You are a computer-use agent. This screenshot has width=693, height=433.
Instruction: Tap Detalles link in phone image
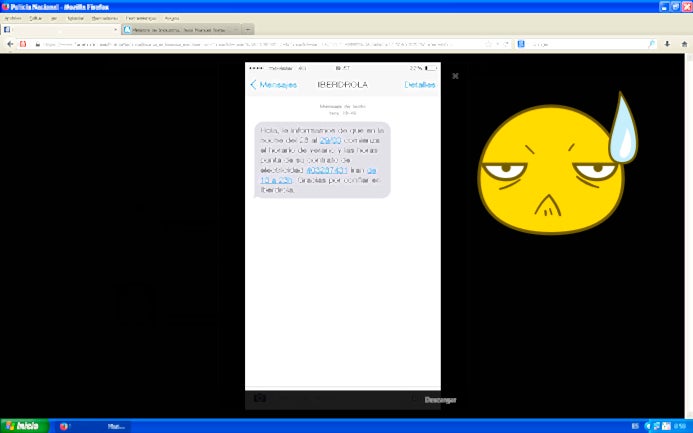(420, 84)
